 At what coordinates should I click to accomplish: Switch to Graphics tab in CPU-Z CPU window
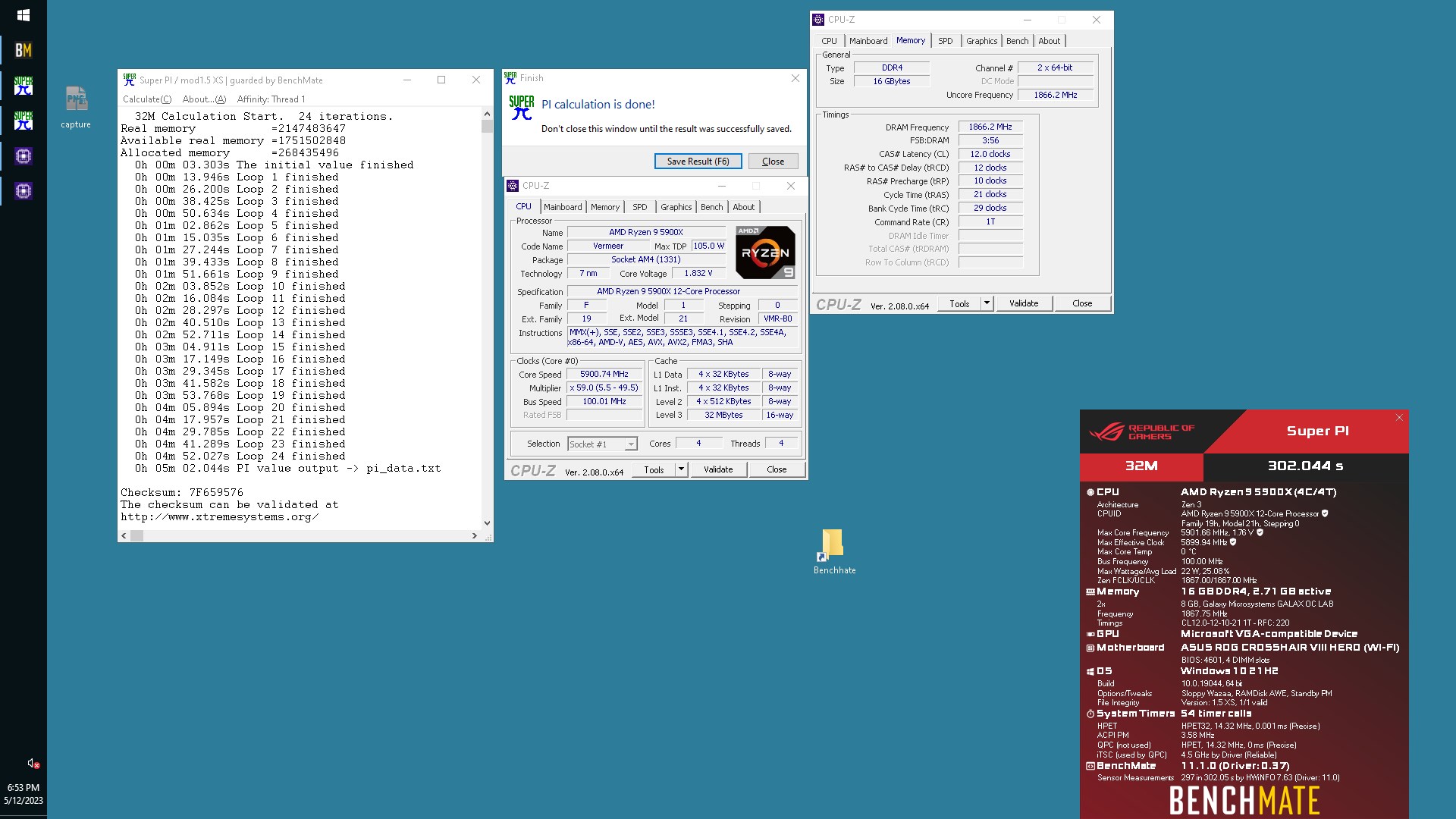click(676, 207)
